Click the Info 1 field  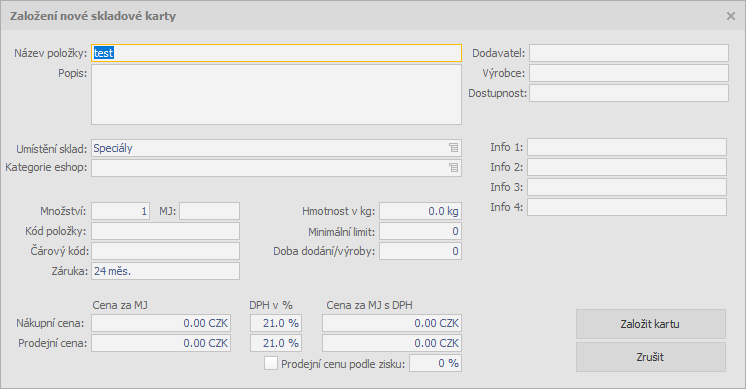627,147
